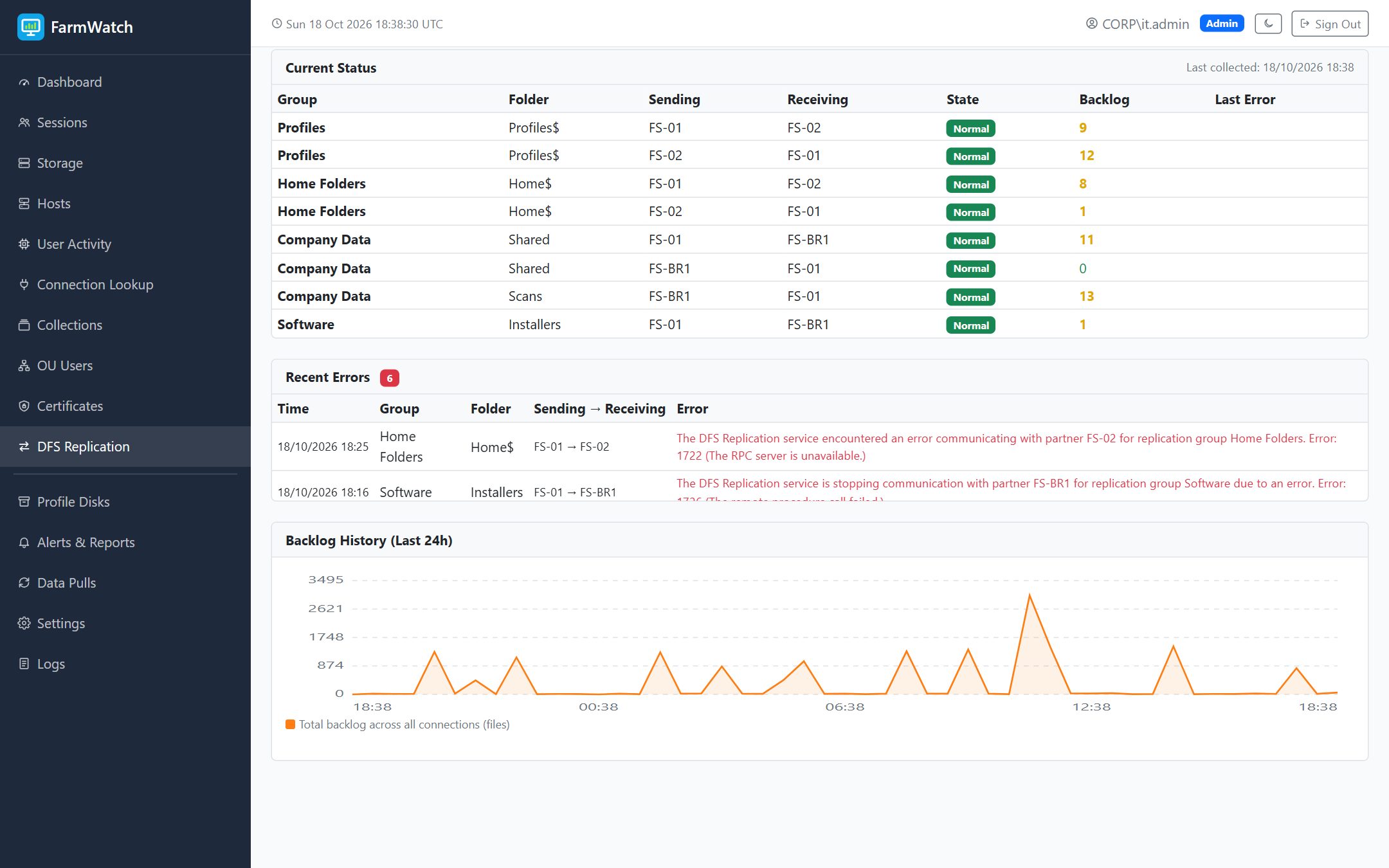Click the Admin role badge
The width and height of the screenshot is (1389, 868).
click(x=1222, y=24)
